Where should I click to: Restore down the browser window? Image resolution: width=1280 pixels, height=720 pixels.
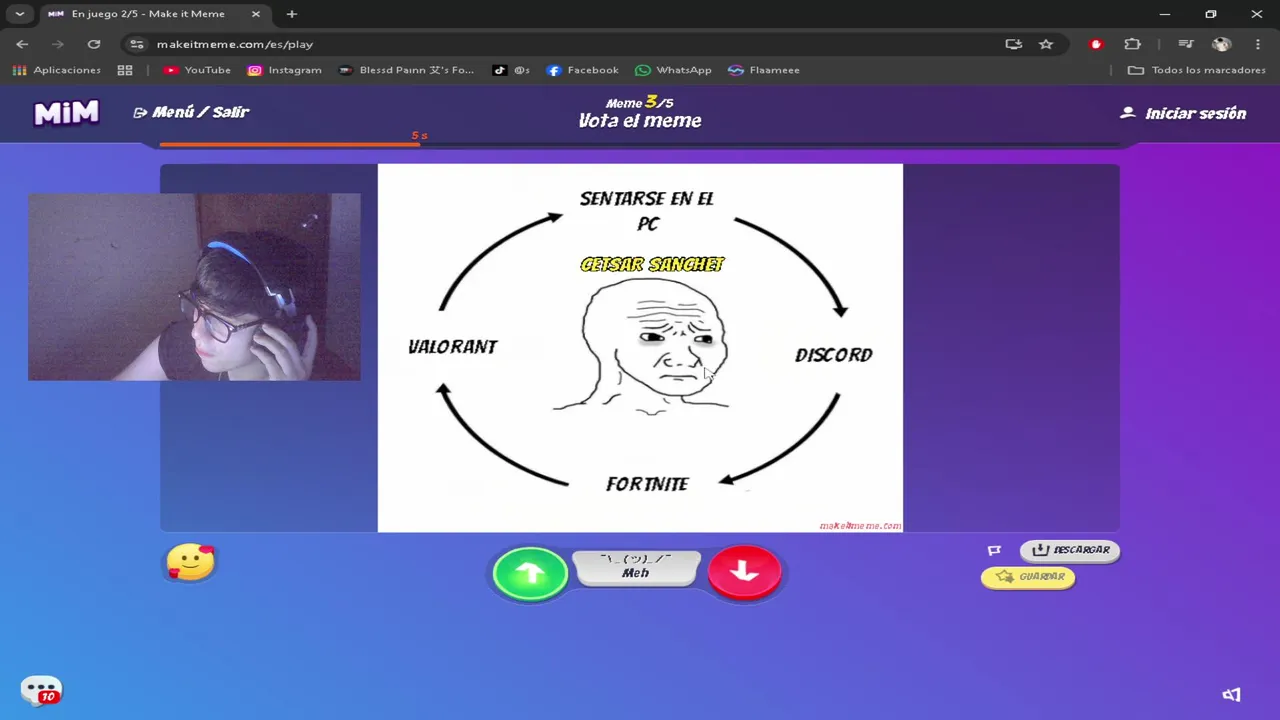1211,14
